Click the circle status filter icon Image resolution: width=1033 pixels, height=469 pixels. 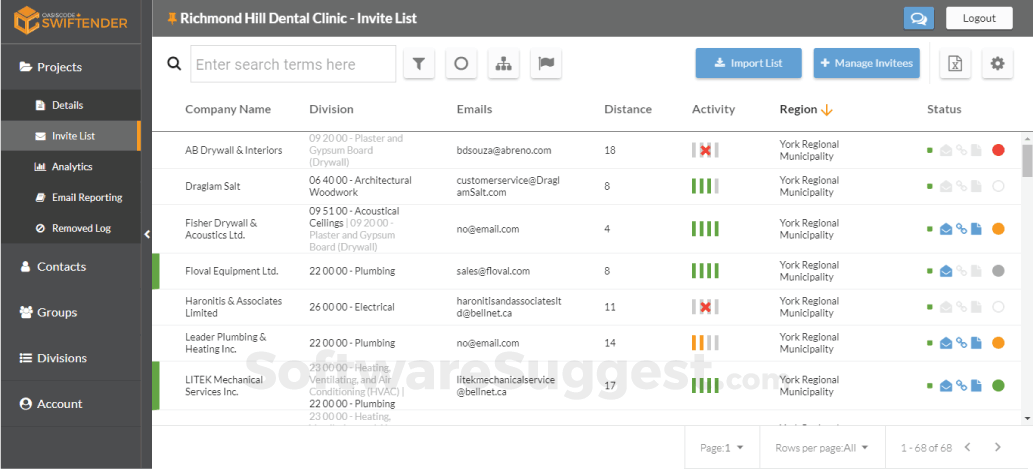coord(461,64)
